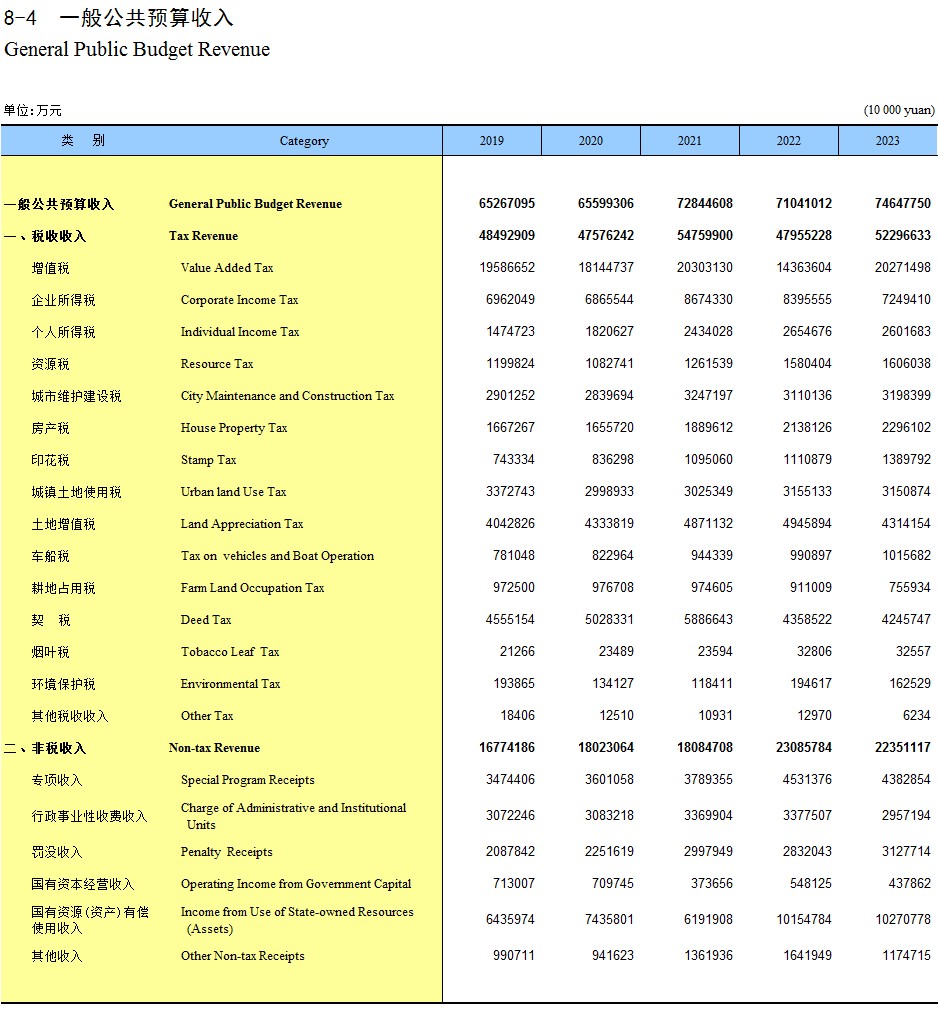Select the 'Urban land Use Tax' label
The width and height of the screenshot is (938, 1036).
point(233,492)
